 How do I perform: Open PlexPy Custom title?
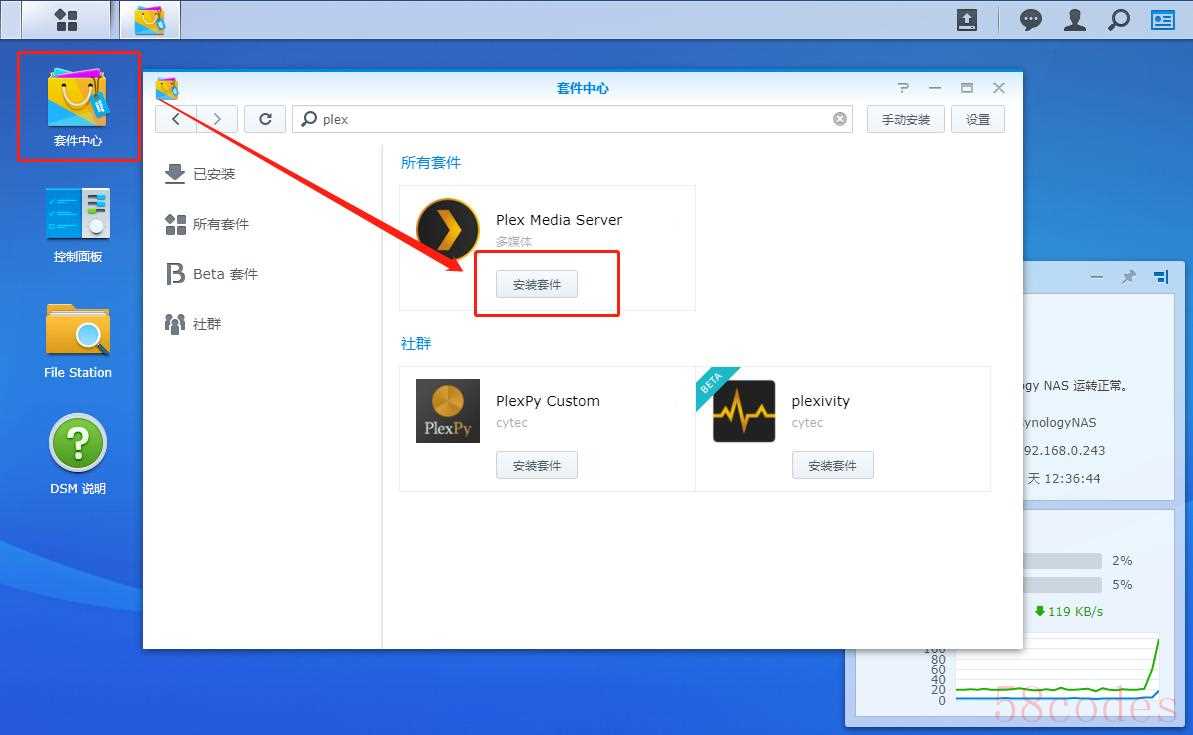click(548, 401)
